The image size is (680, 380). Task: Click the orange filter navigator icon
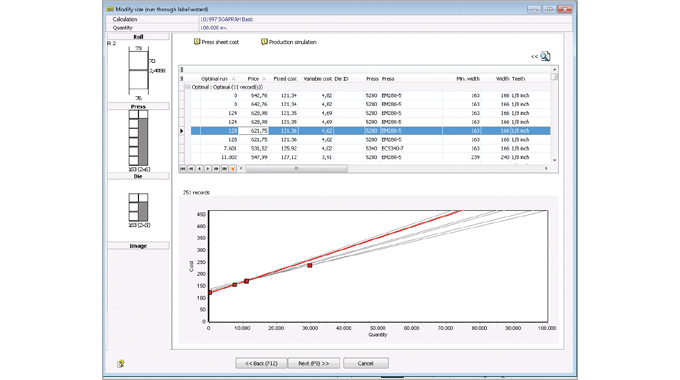click(x=233, y=168)
